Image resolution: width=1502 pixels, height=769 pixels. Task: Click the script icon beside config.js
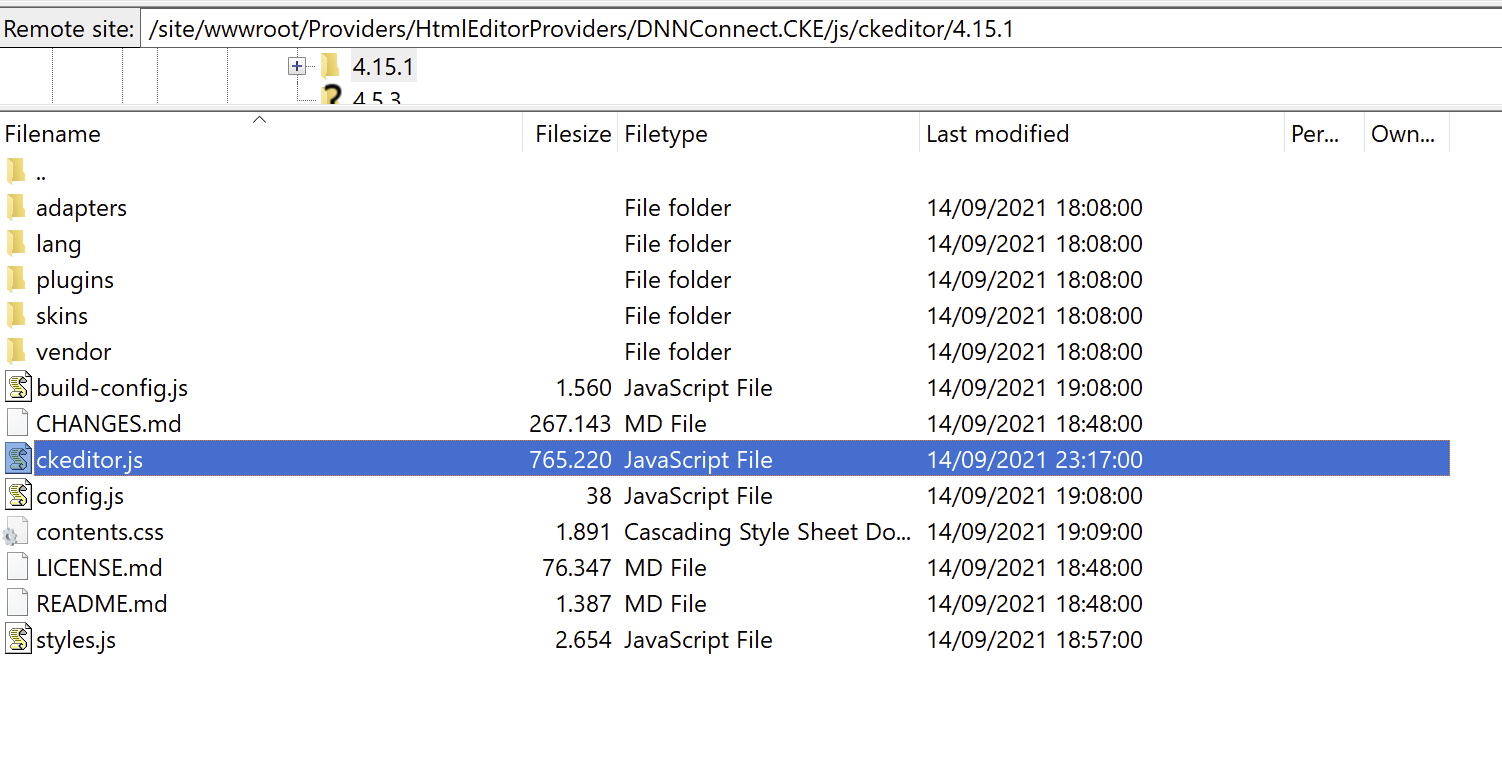click(x=19, y=495)
